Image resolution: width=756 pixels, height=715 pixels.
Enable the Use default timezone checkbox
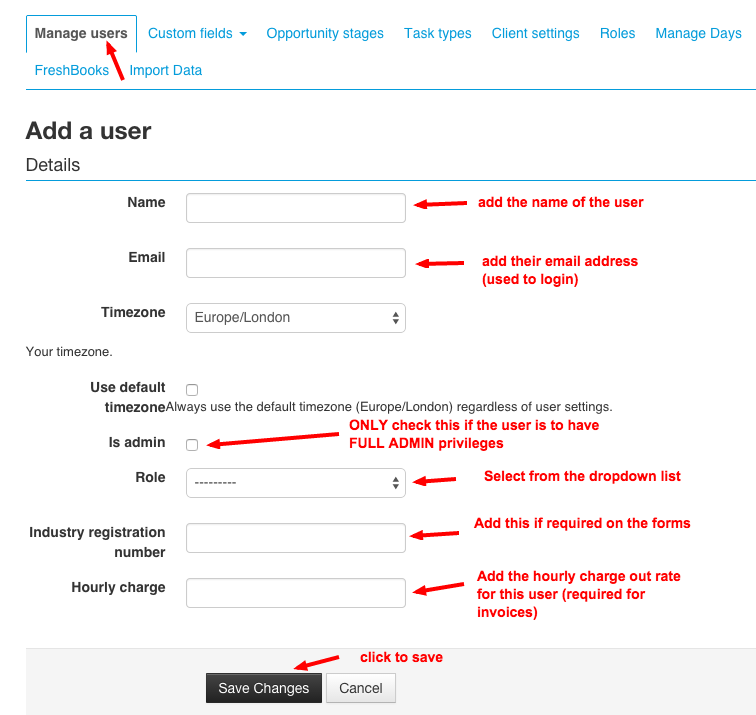pos(192,390)
